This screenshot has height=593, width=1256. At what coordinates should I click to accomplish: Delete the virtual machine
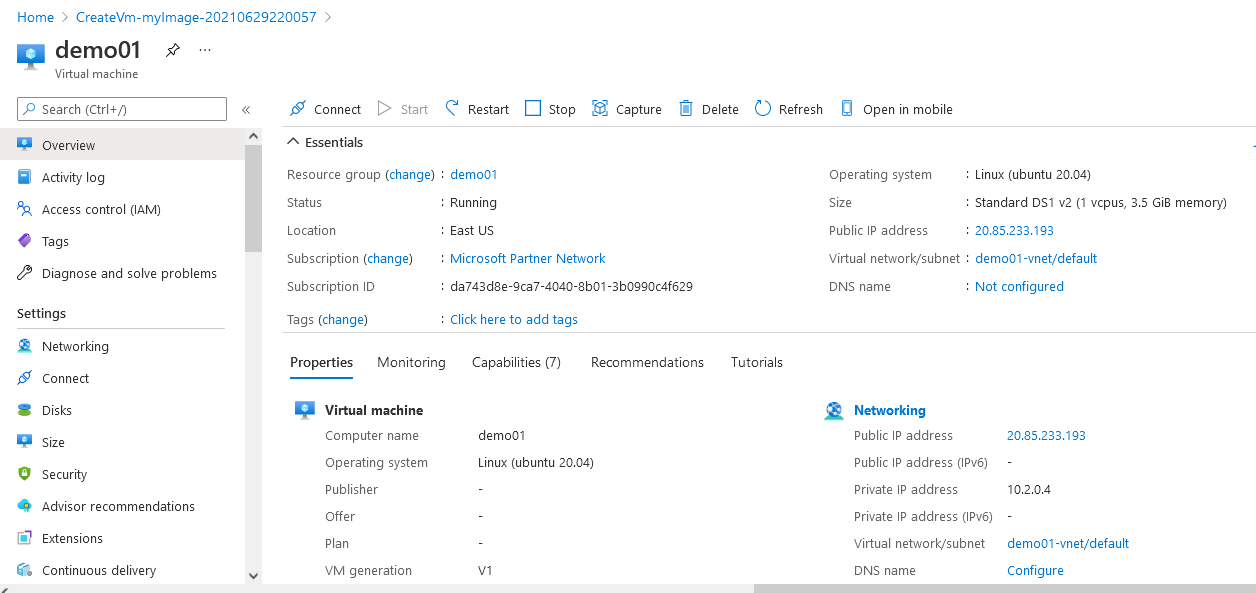coord(708,109)
